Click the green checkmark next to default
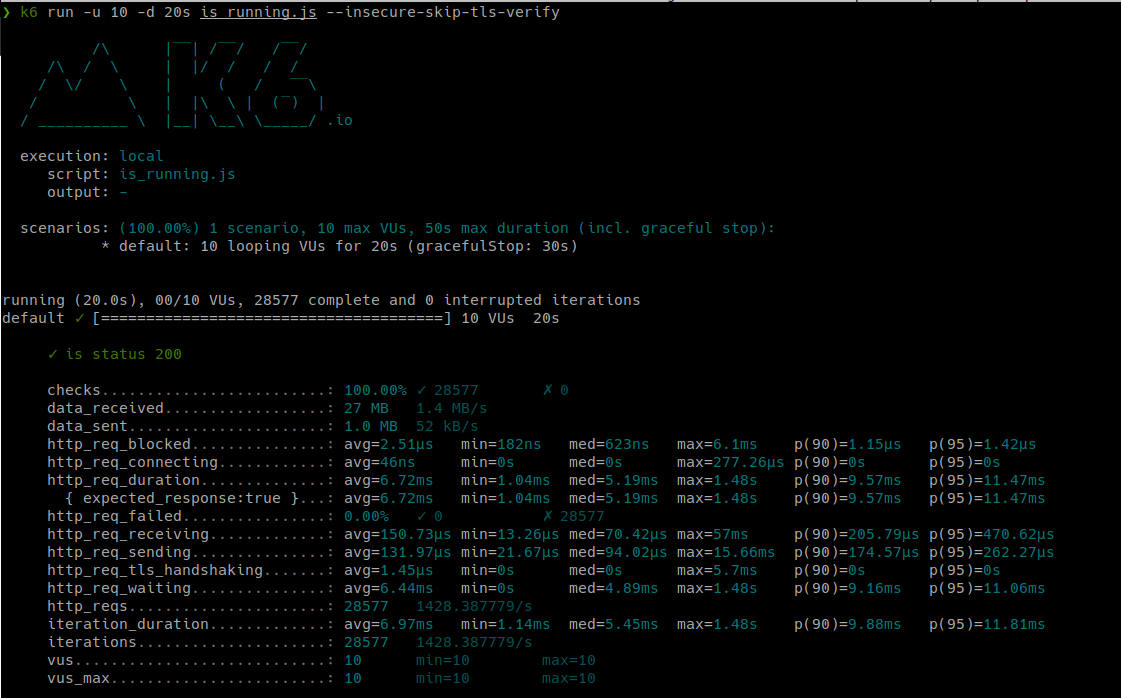 (79, 318)
